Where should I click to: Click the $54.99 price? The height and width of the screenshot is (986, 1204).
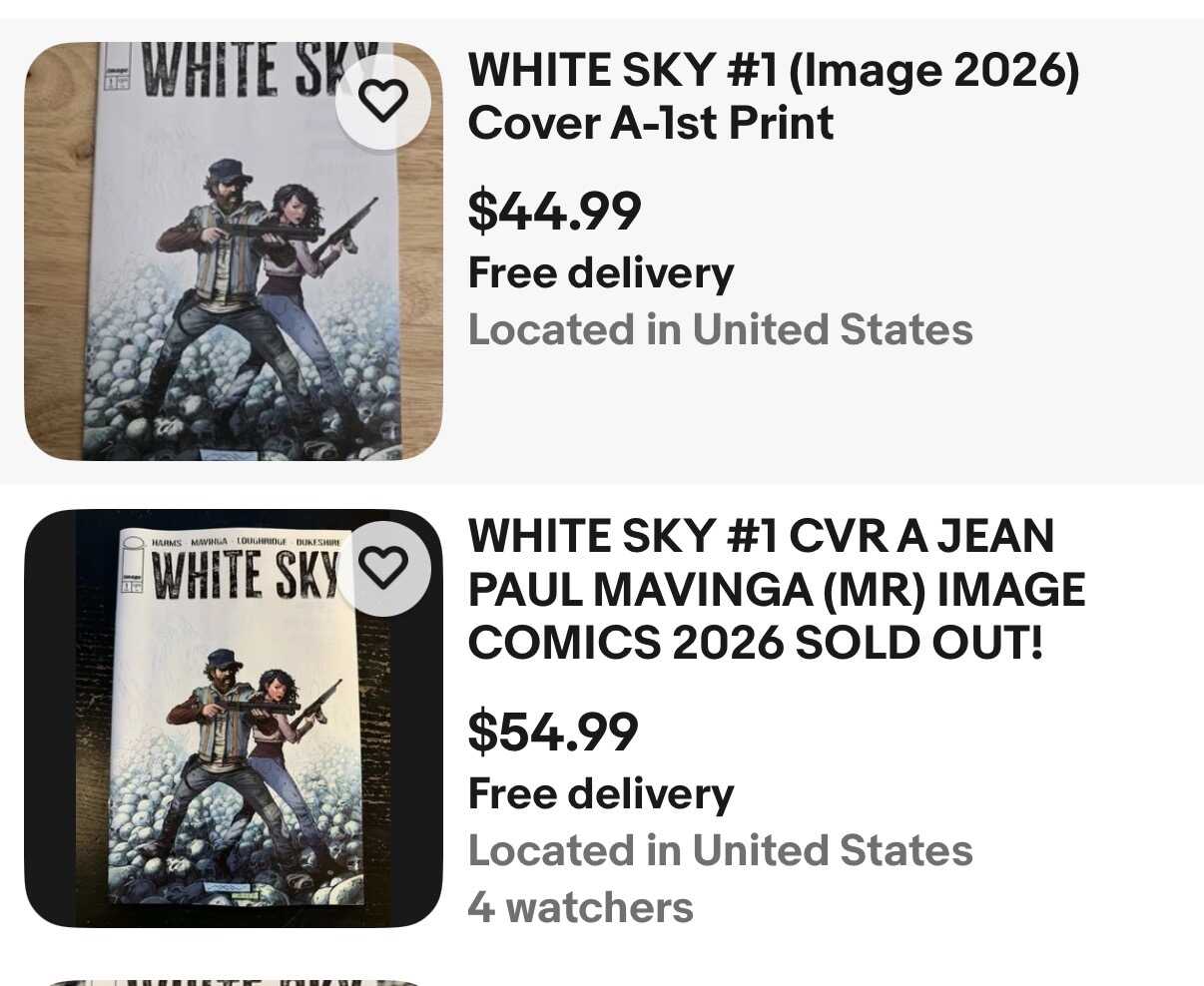(x=553, y=732)
